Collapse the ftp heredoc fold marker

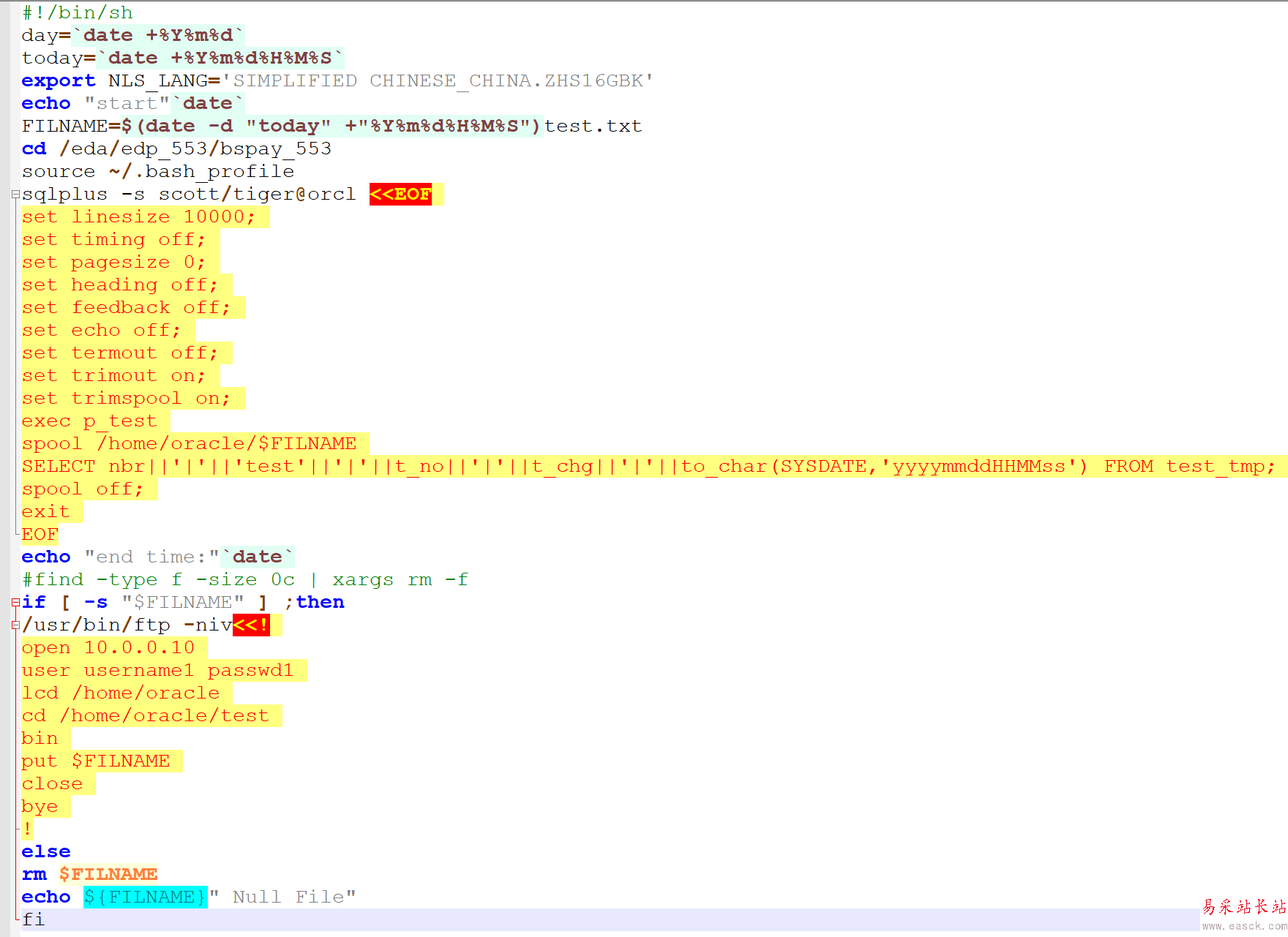click(x=15, y=625)
